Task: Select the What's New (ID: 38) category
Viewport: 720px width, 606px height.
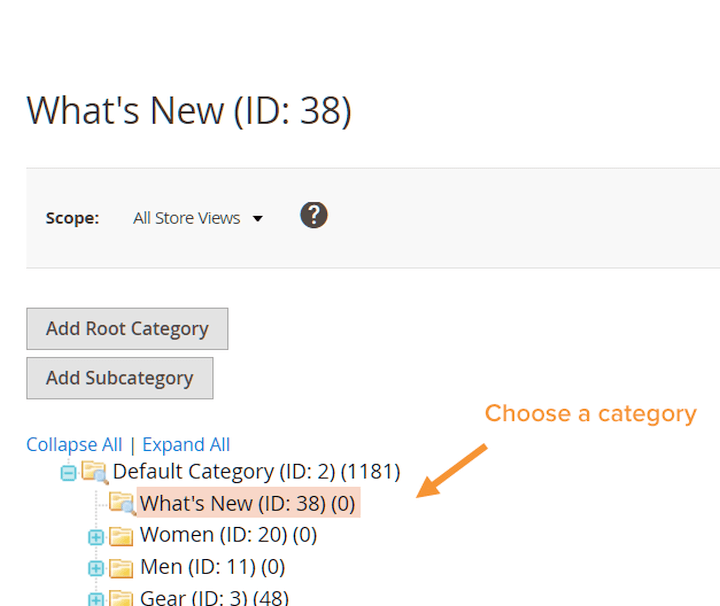Action: pos(247,503)
